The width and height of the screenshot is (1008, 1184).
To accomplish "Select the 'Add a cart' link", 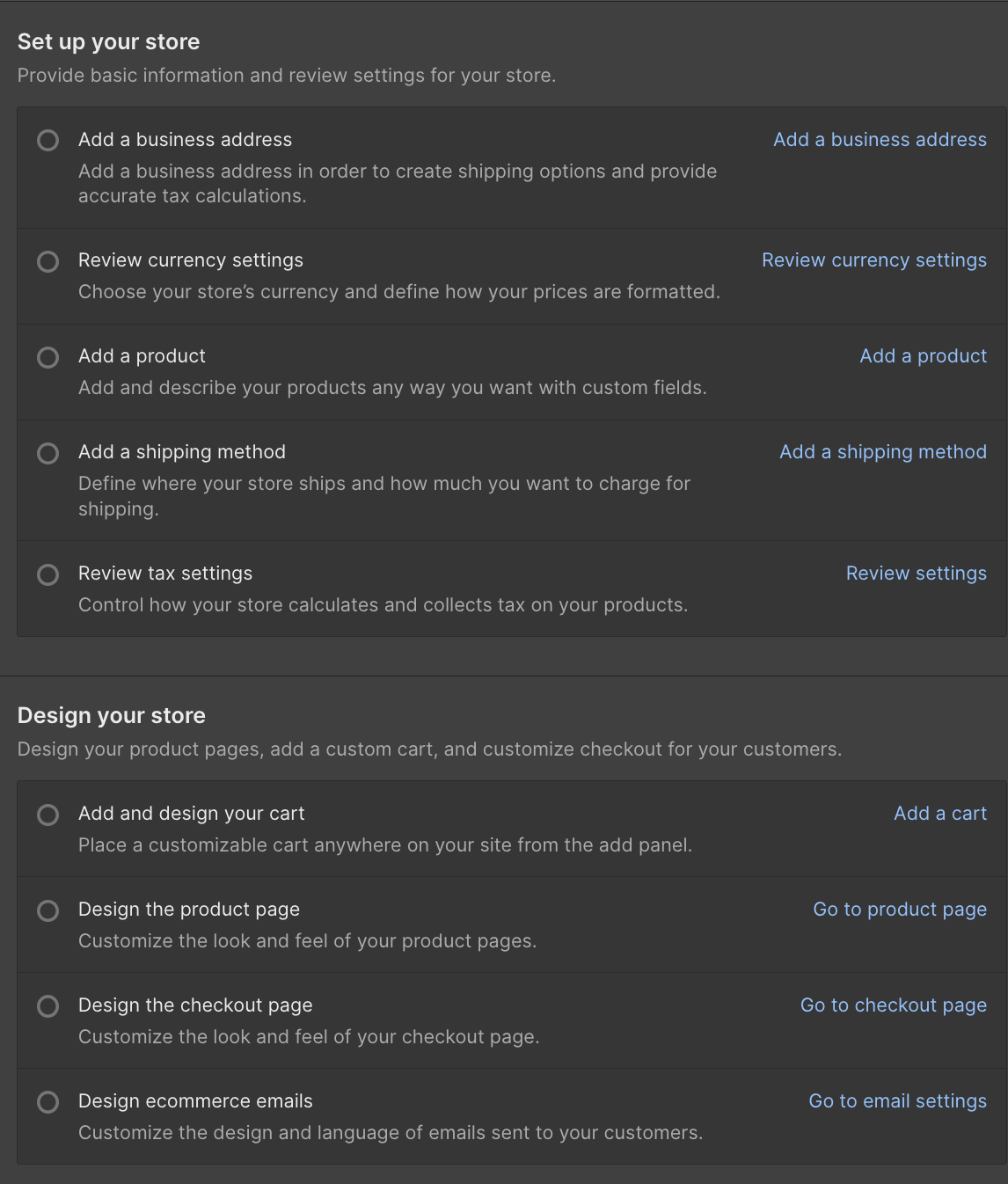I will pyautogui.click(x=939, y=814).
